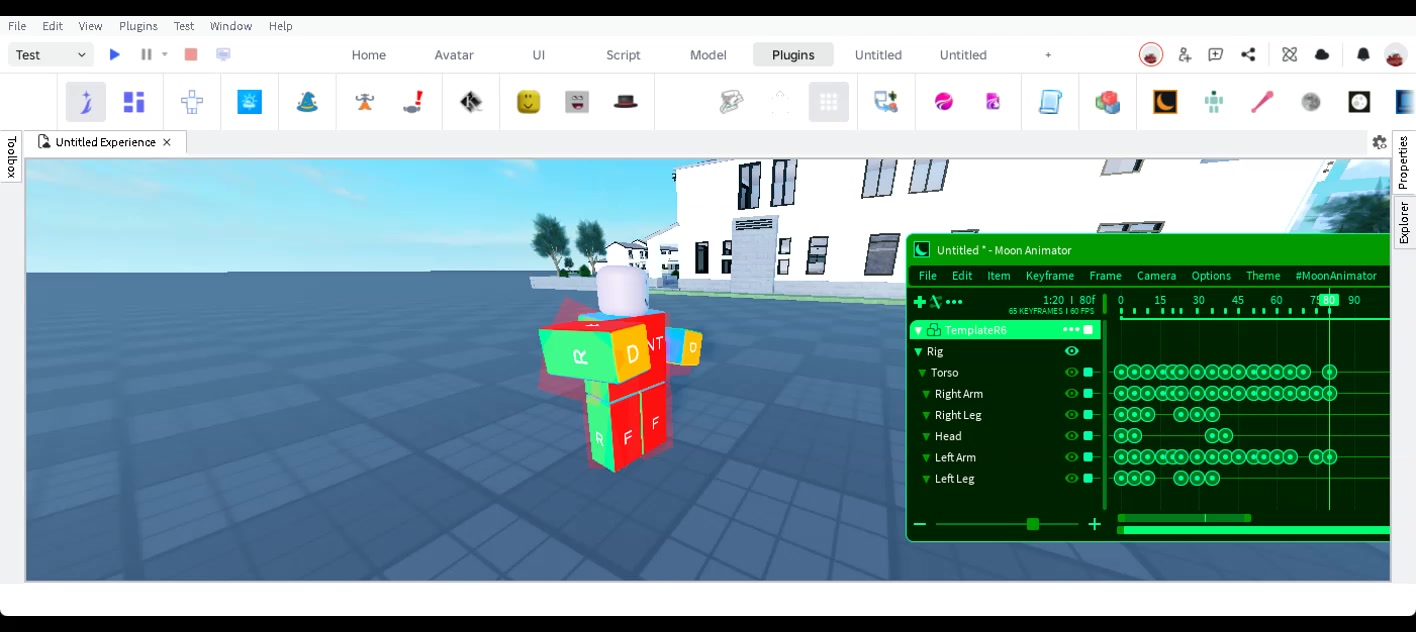
Task: Click the add collaborator person icon
Action: point(1184,55)
